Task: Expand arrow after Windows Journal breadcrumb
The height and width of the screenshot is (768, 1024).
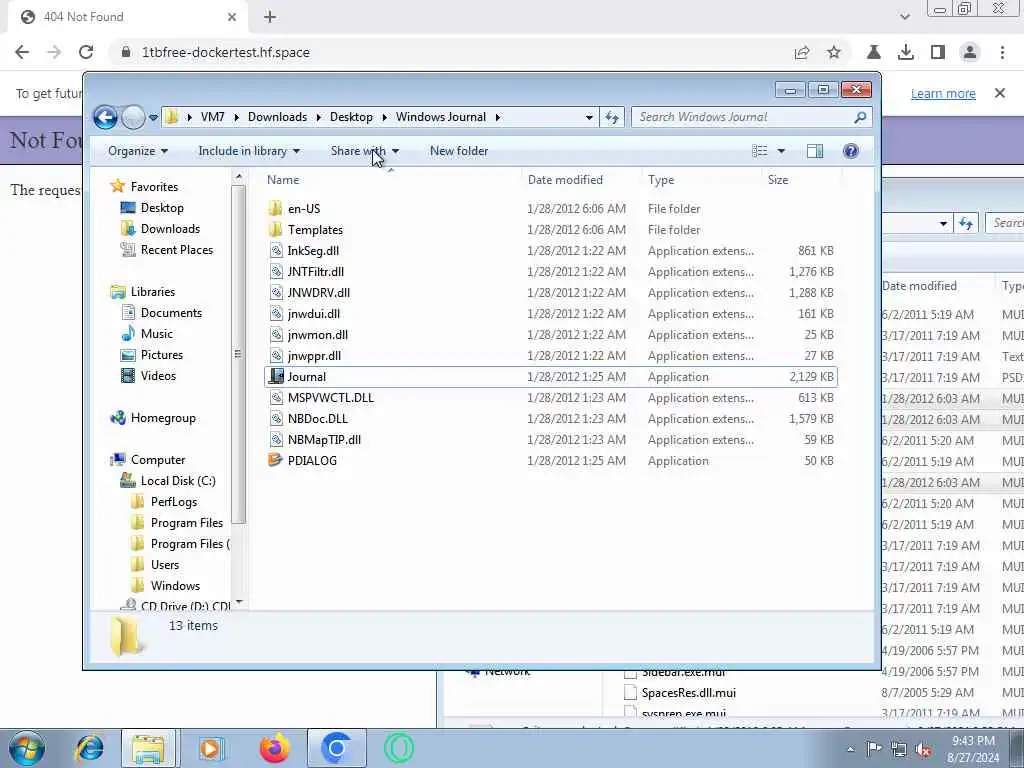Action: click(498, 118)
